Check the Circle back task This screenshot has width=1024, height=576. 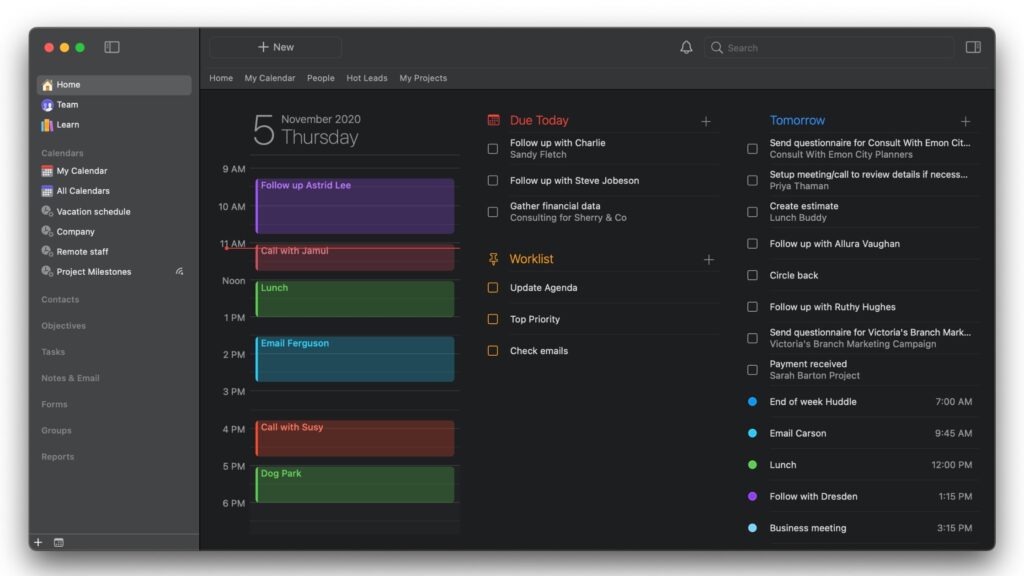pyautogui.click(x=752, y=275)
